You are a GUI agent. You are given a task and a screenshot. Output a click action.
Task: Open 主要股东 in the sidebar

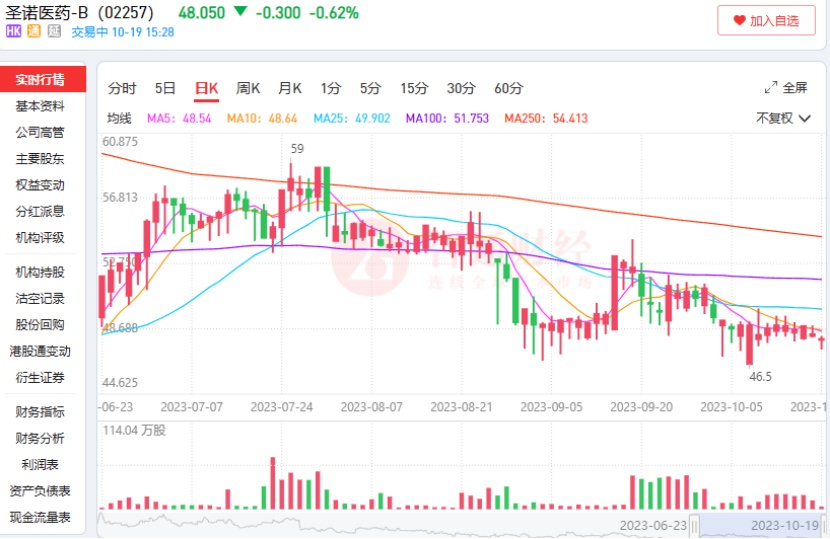[x=40, y=159]
